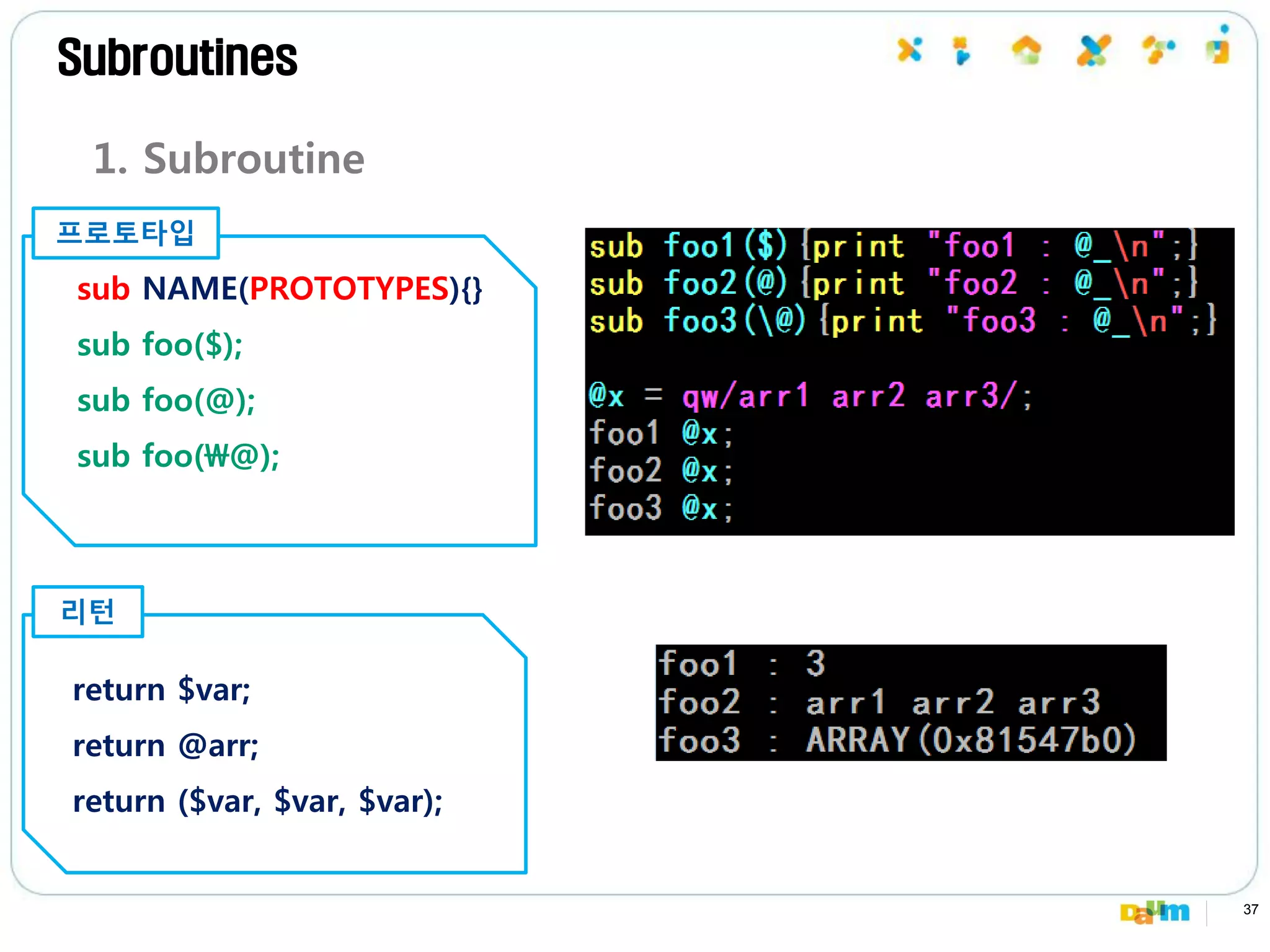Click the 'return $var;' line

161,690
